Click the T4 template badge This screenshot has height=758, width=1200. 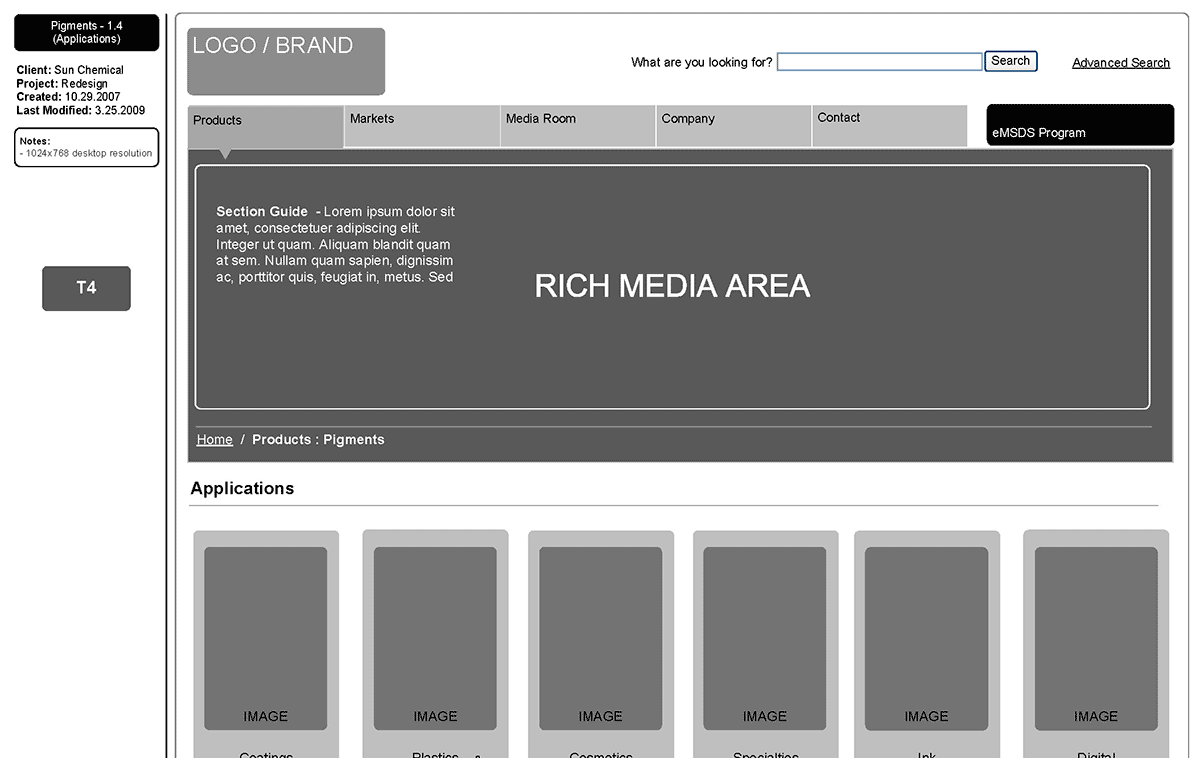pos(86,288)
